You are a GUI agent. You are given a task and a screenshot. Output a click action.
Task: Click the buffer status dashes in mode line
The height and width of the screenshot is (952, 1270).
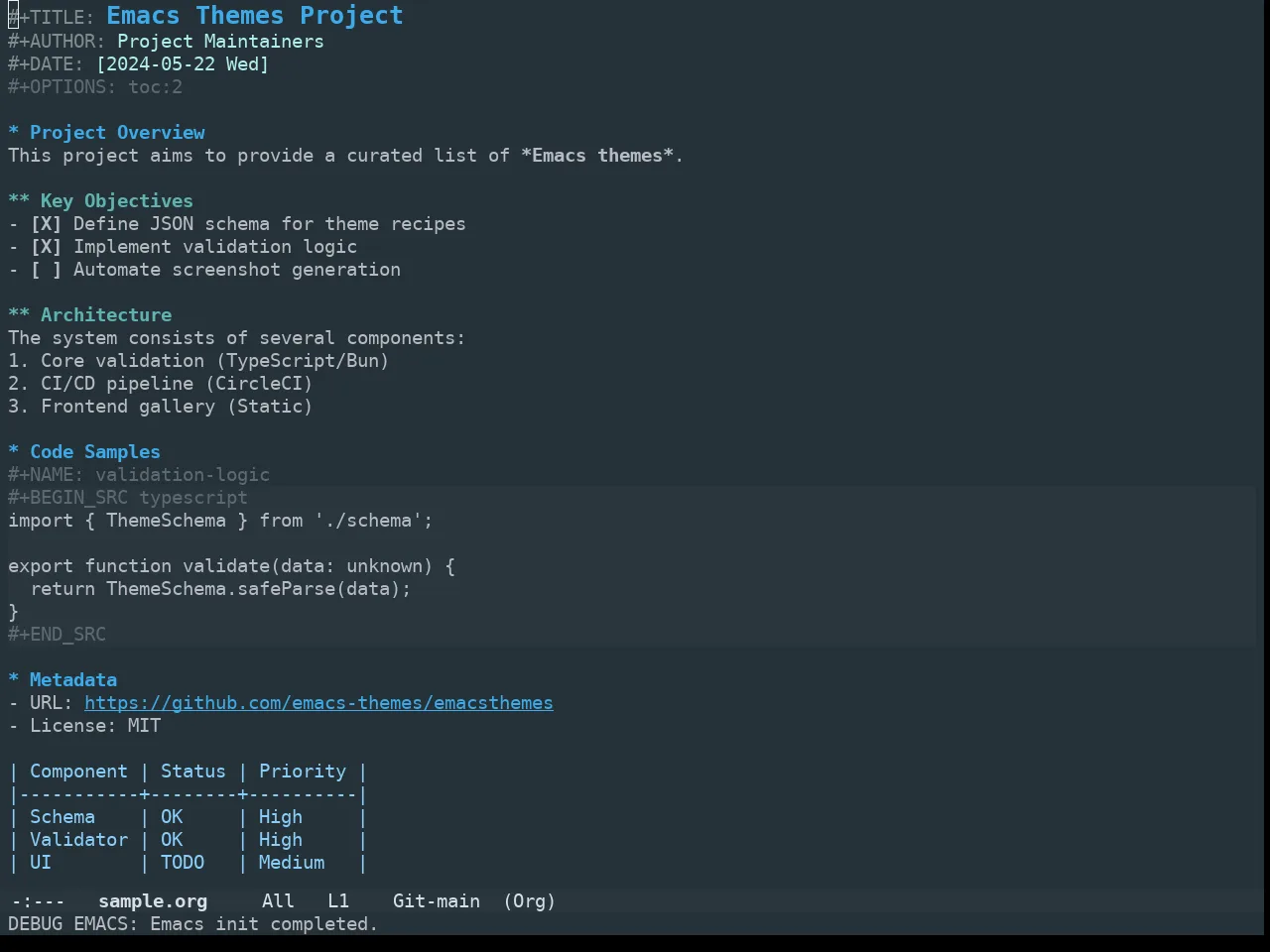click(x=38, y=901)
